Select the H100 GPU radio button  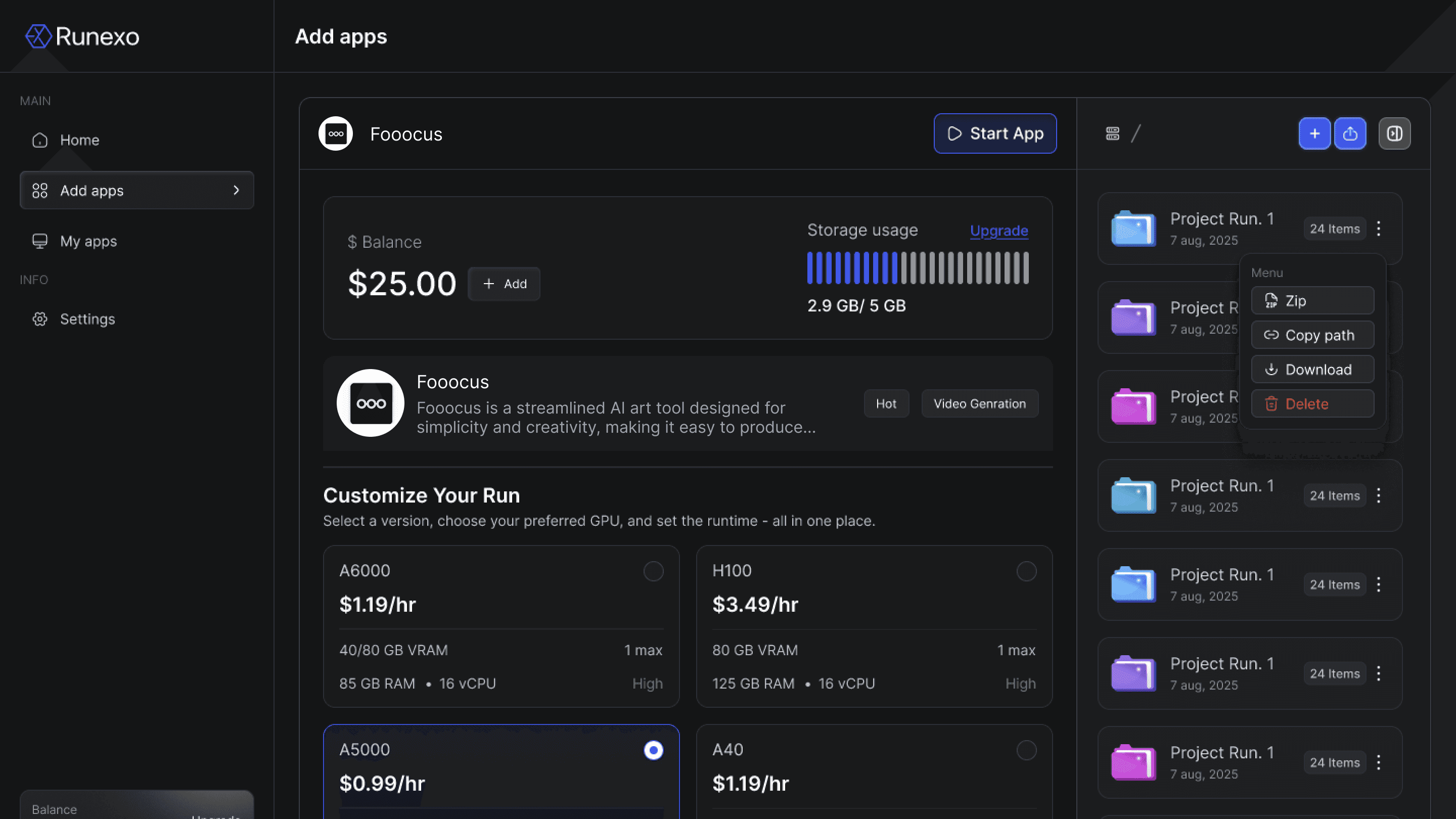click(1026, 571)
